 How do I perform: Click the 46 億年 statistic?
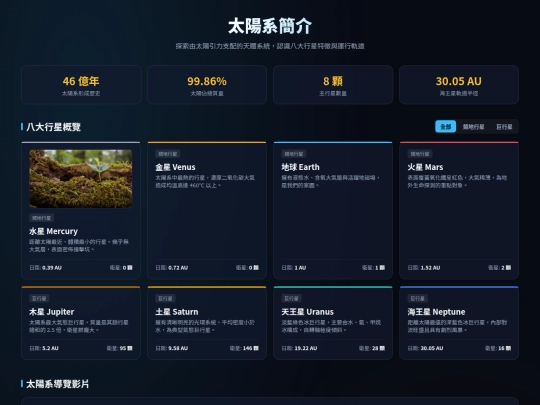tap(81, 81)
